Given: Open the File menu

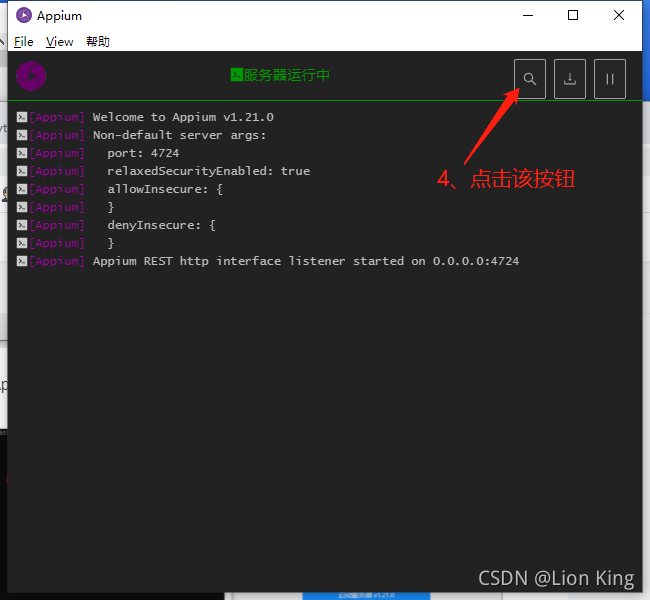Looking at the screenshot, I should pos(24,41).
